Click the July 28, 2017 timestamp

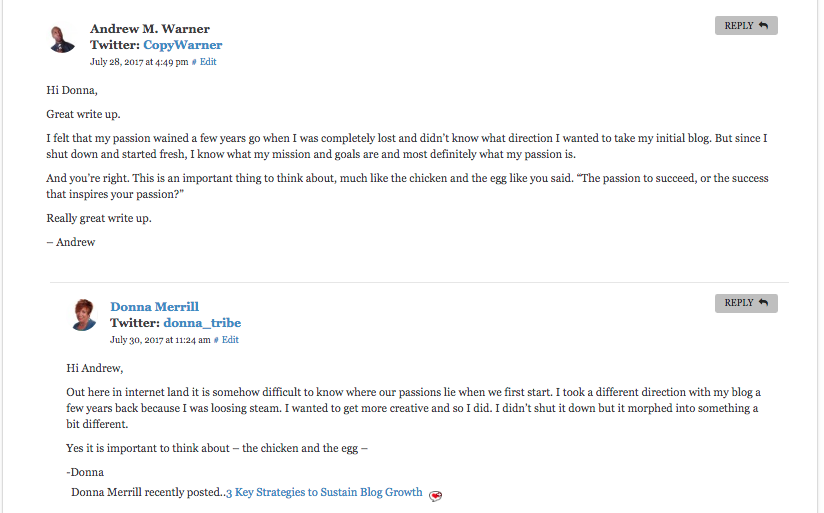point(139,62)
